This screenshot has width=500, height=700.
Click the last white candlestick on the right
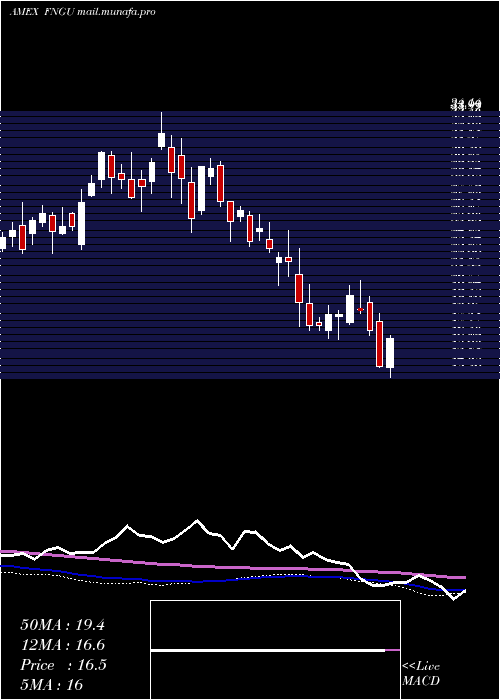[390, 356]
